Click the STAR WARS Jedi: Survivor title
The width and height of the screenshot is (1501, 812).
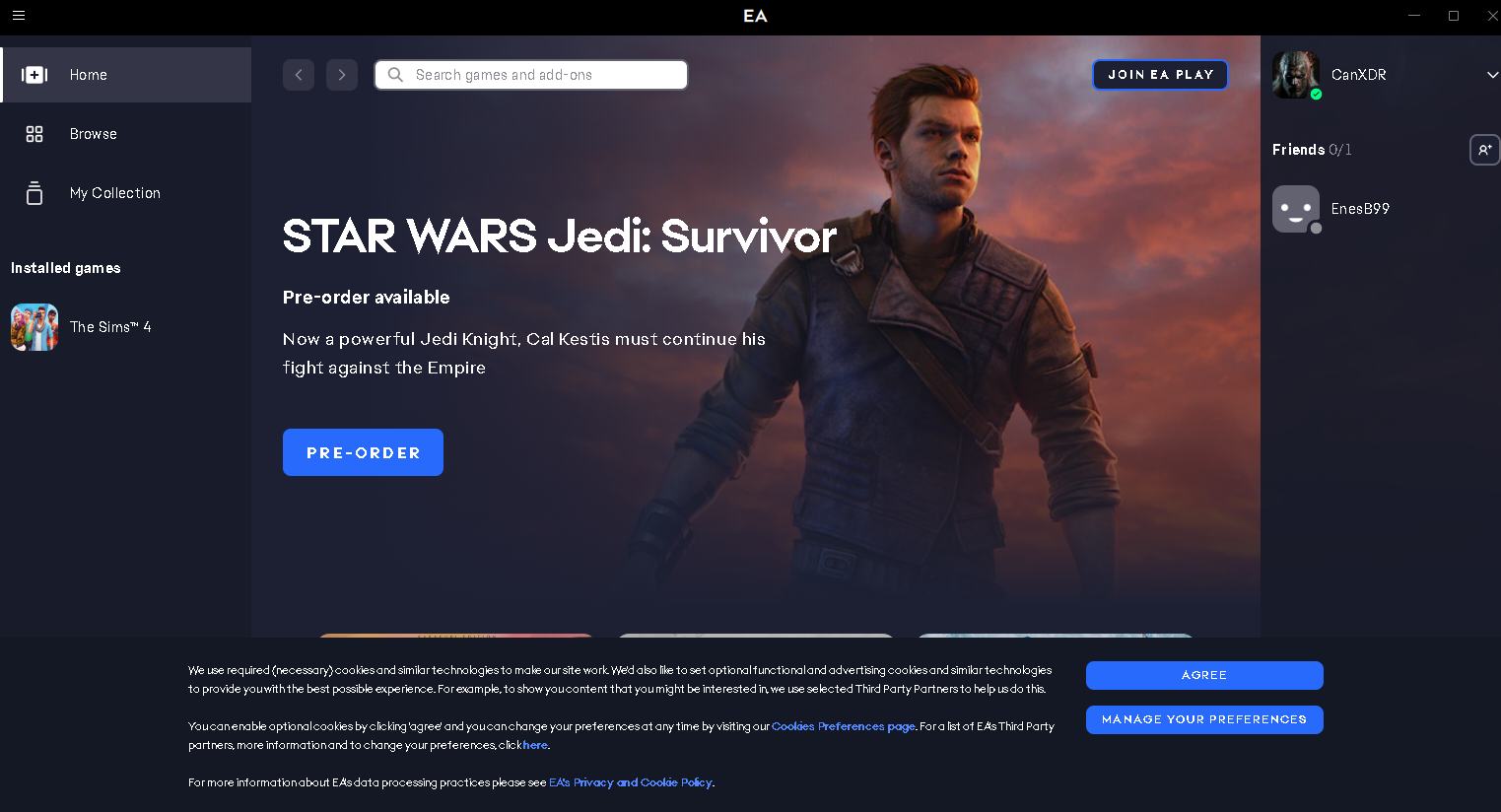click(559, 237)
